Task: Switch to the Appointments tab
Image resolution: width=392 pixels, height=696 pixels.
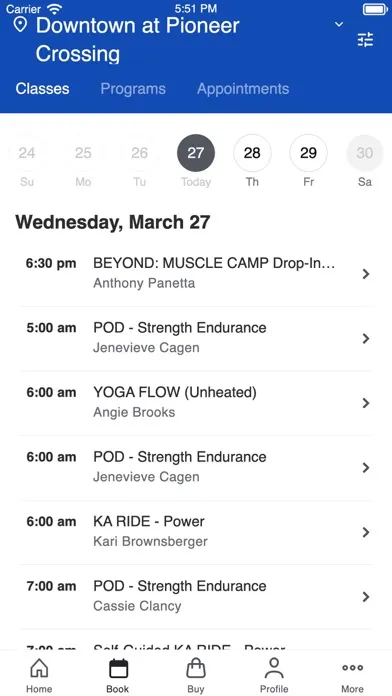Action: click(243, 89)
